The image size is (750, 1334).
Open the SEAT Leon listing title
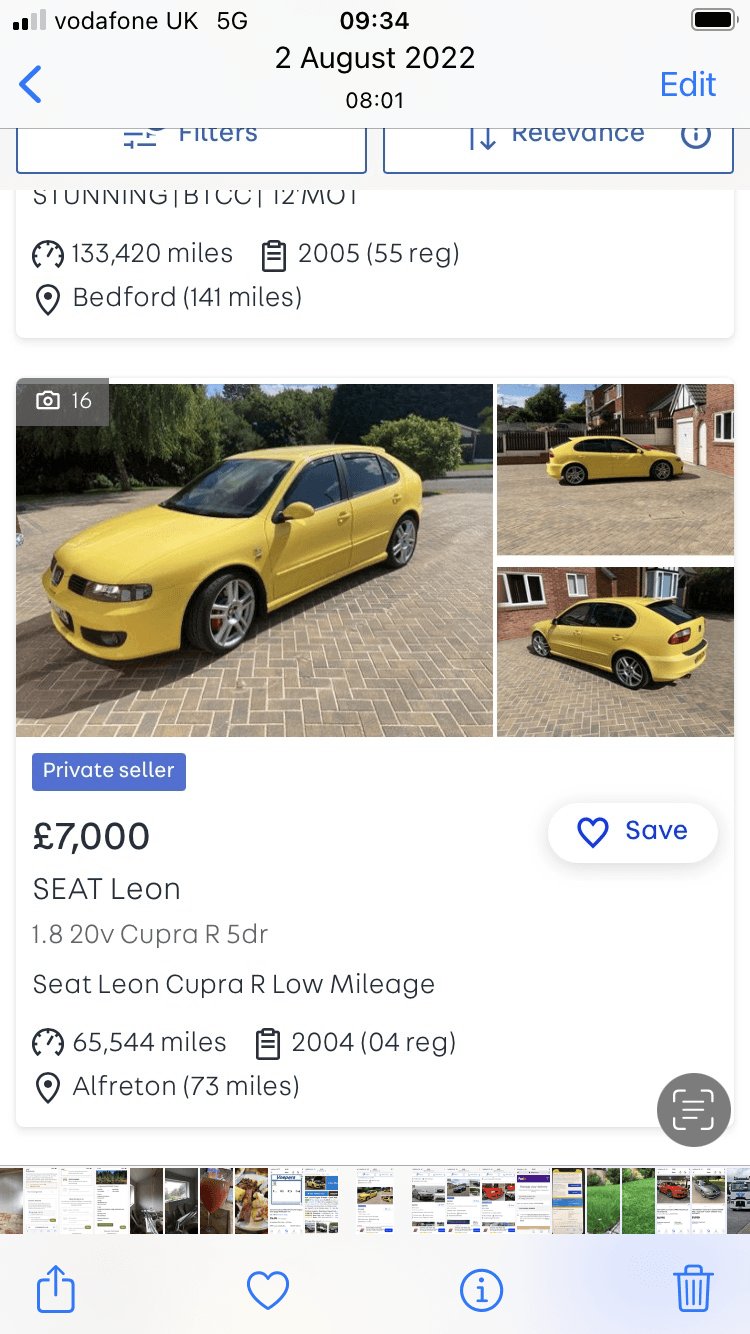click(107, 889)
